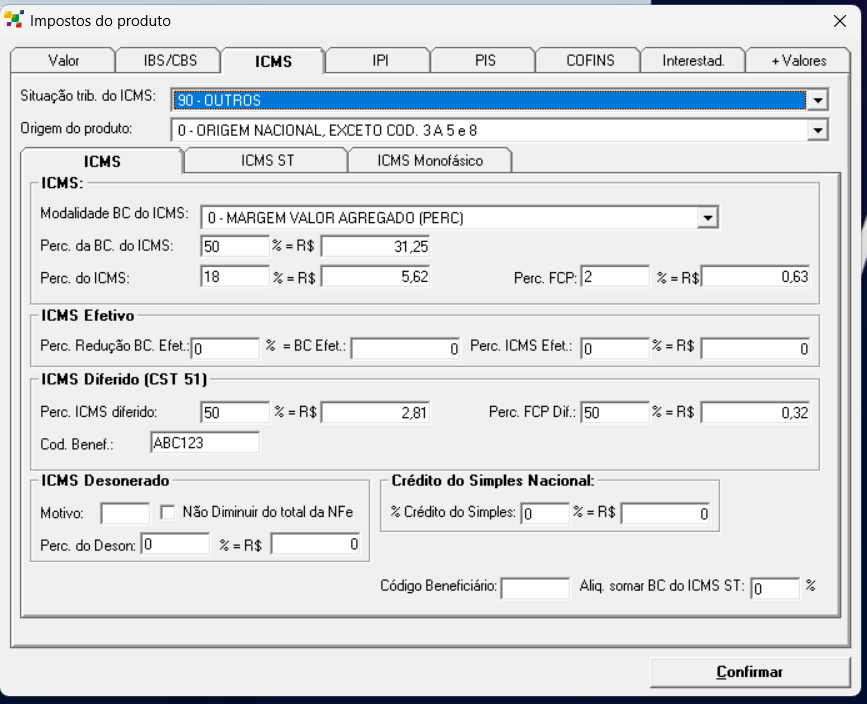Focus the Perc. FCP input field
This screenshot has width=867, height=704.
[615, 278]
